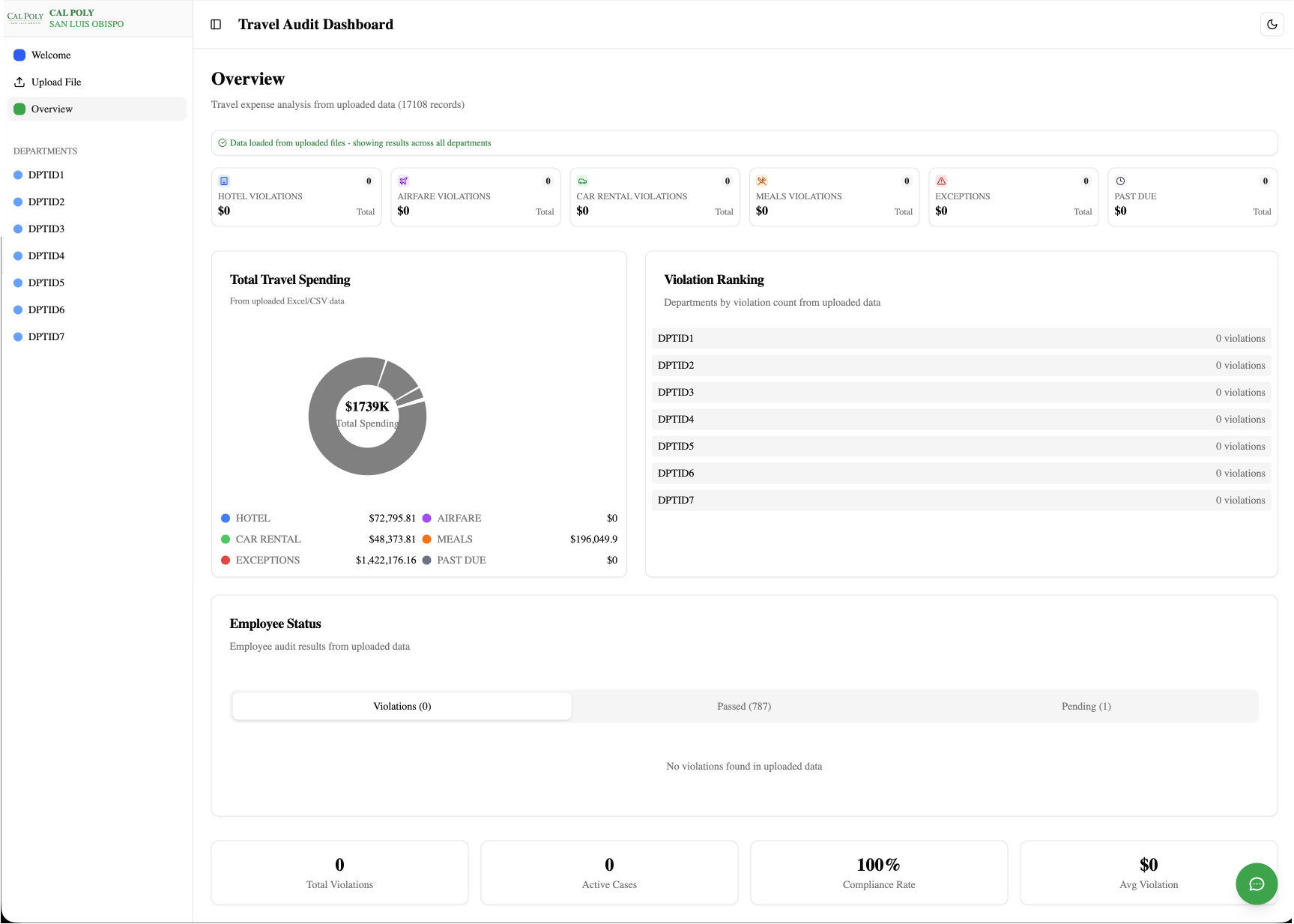This screenshot has height=924, width=1294.
Task: Click the past due clock icon
Action: [1121, 181]
